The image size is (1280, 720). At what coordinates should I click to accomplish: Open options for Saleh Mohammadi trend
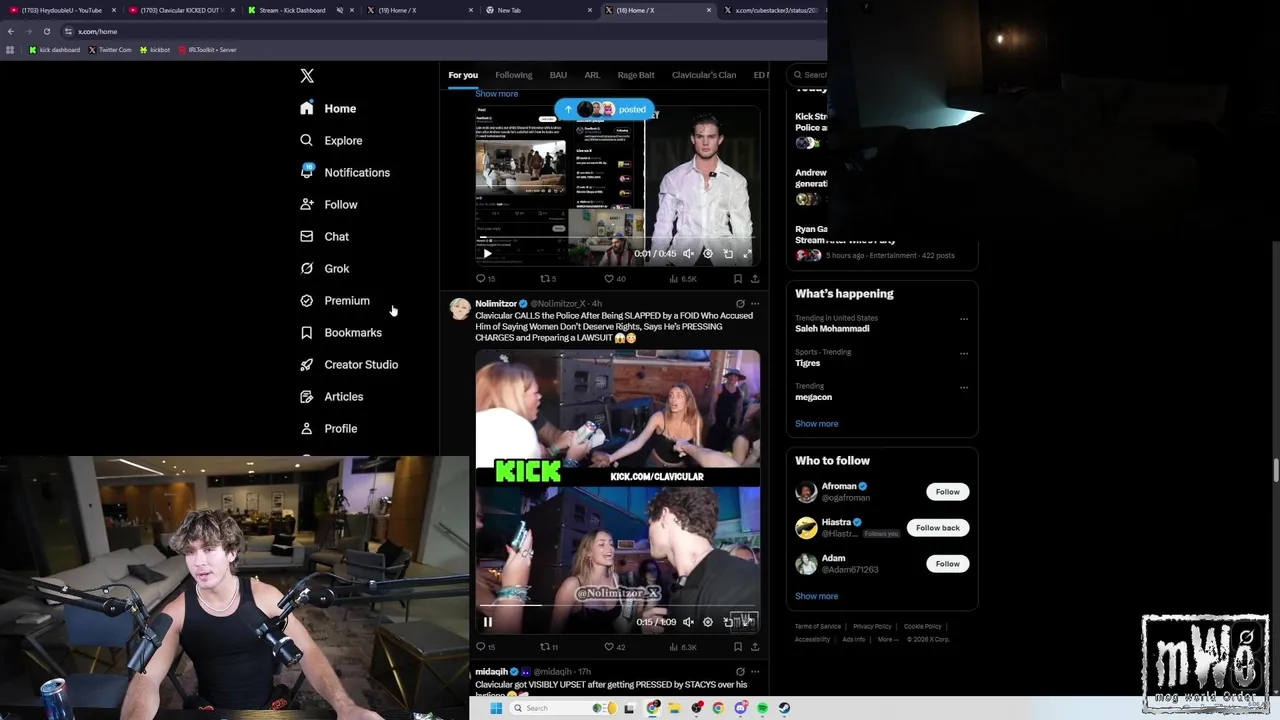coord(964,319)
